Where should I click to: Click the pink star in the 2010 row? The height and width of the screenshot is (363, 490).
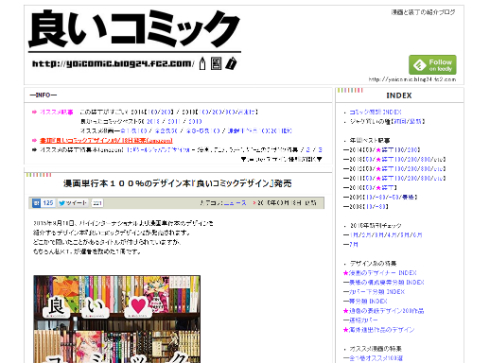point(378,188)
